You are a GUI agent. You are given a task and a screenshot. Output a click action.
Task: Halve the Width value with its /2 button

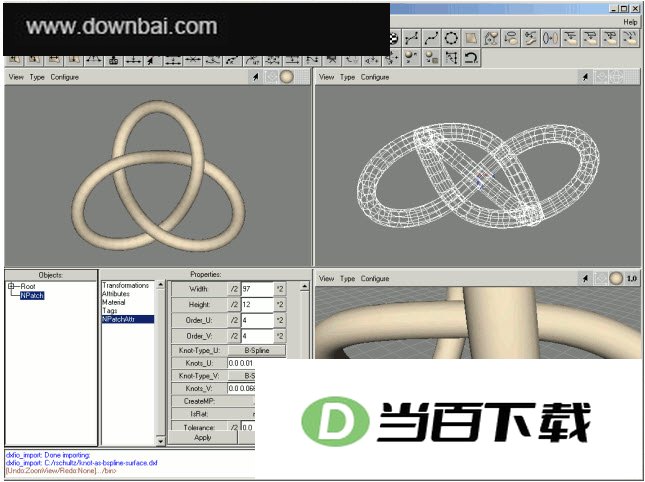click(x=234, y=289)
